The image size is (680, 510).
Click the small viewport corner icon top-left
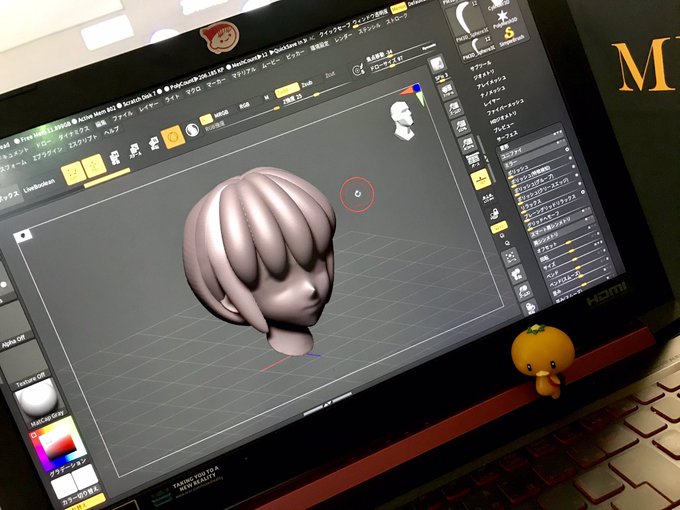[23, 236]
